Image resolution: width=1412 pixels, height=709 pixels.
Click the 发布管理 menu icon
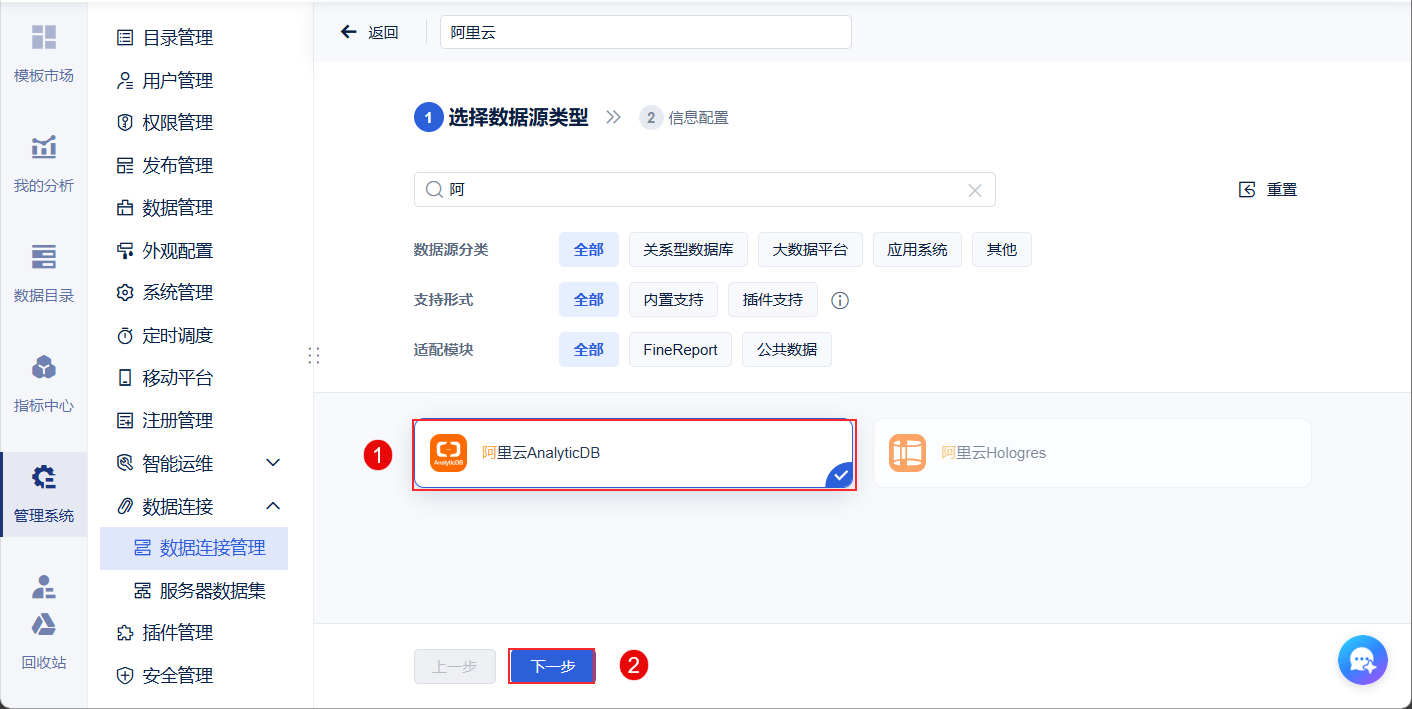pos(125,166)
